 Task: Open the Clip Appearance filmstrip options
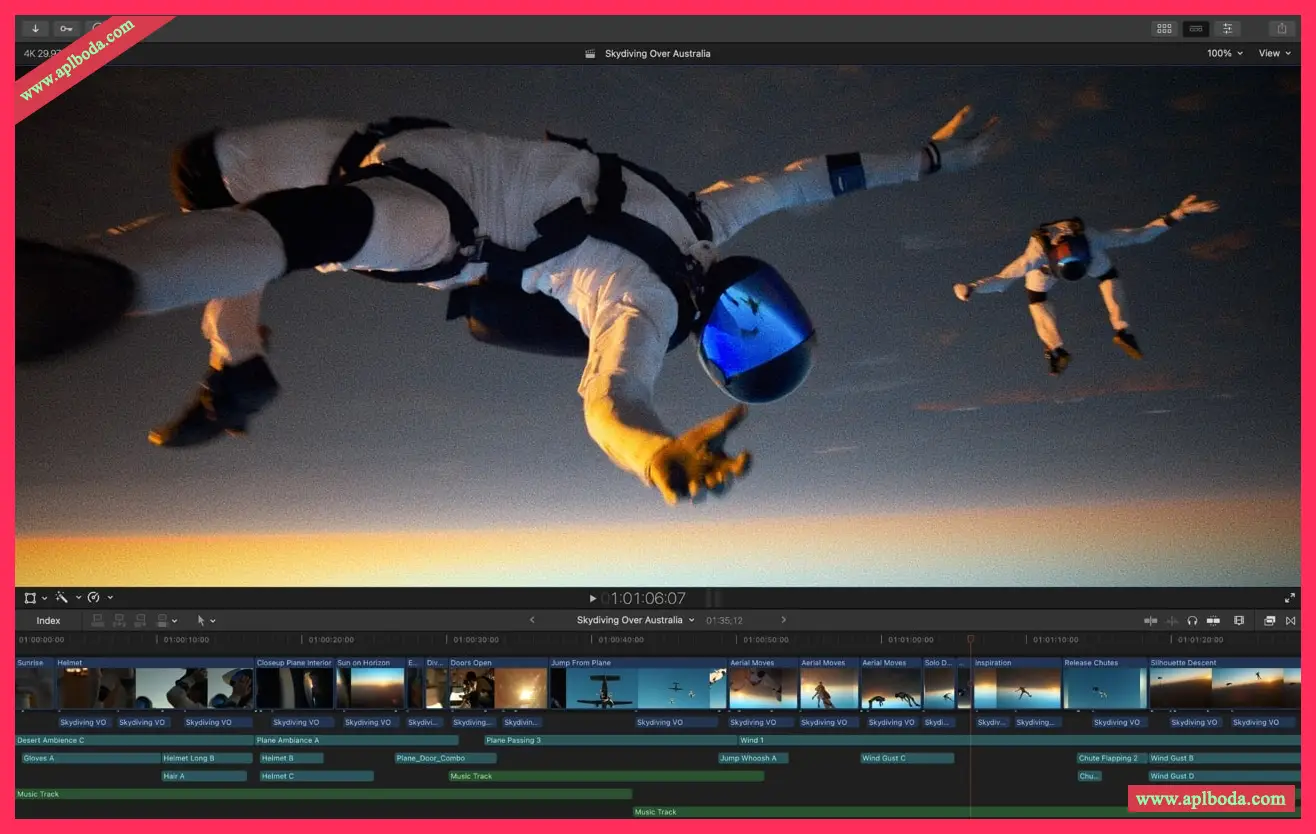tap(1239, 621)
